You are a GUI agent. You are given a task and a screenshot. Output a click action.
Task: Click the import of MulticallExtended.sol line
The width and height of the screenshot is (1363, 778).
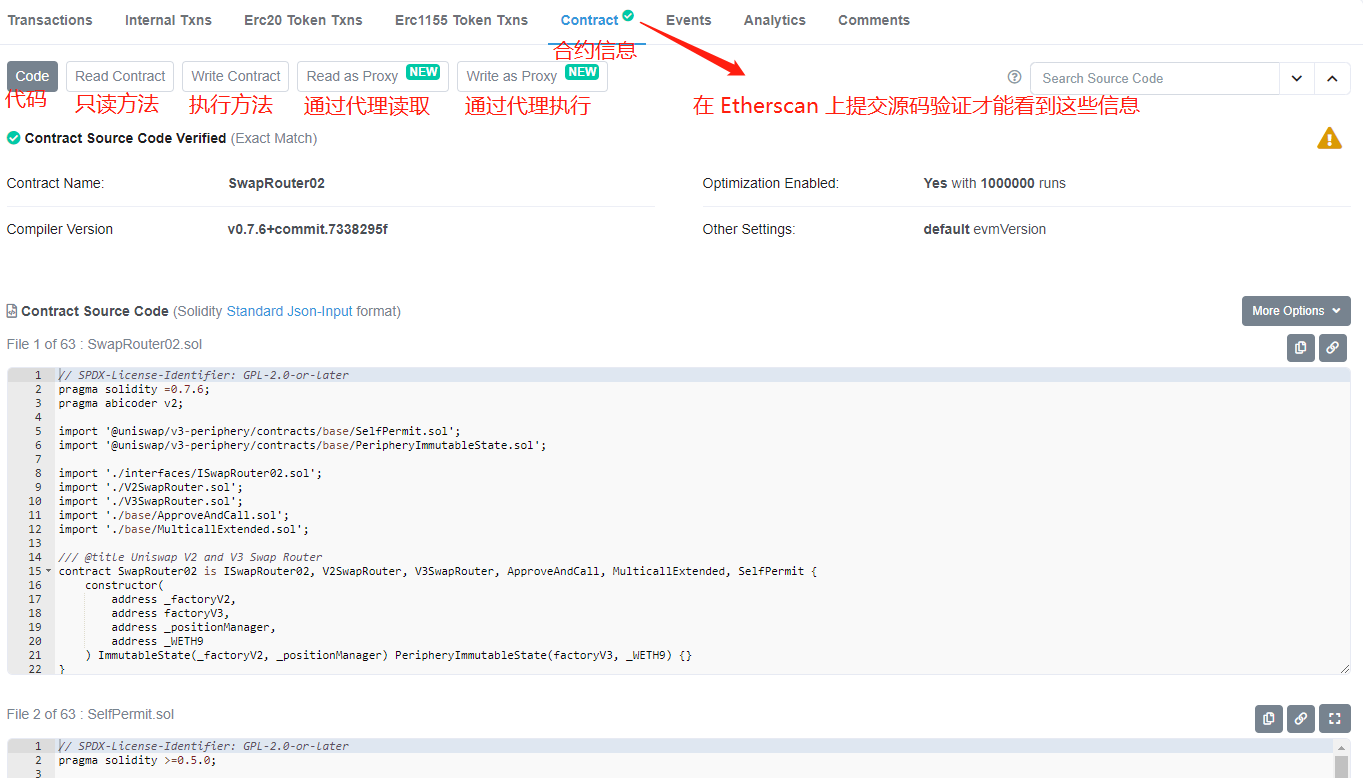[184, 529]
